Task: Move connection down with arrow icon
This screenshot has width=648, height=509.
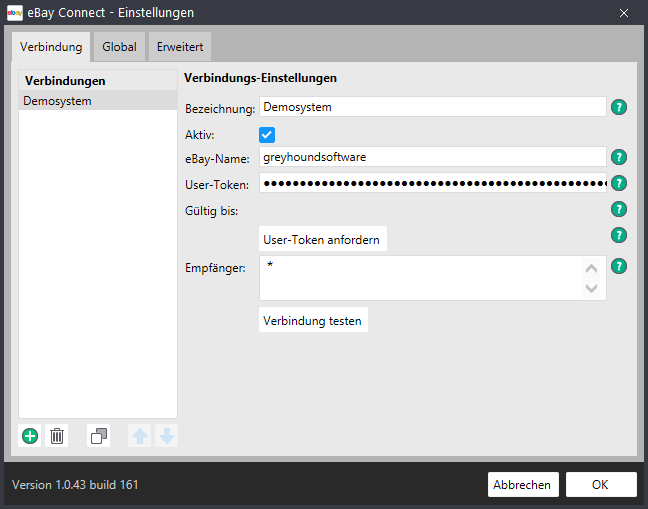Action: click(x=167, y=436)
